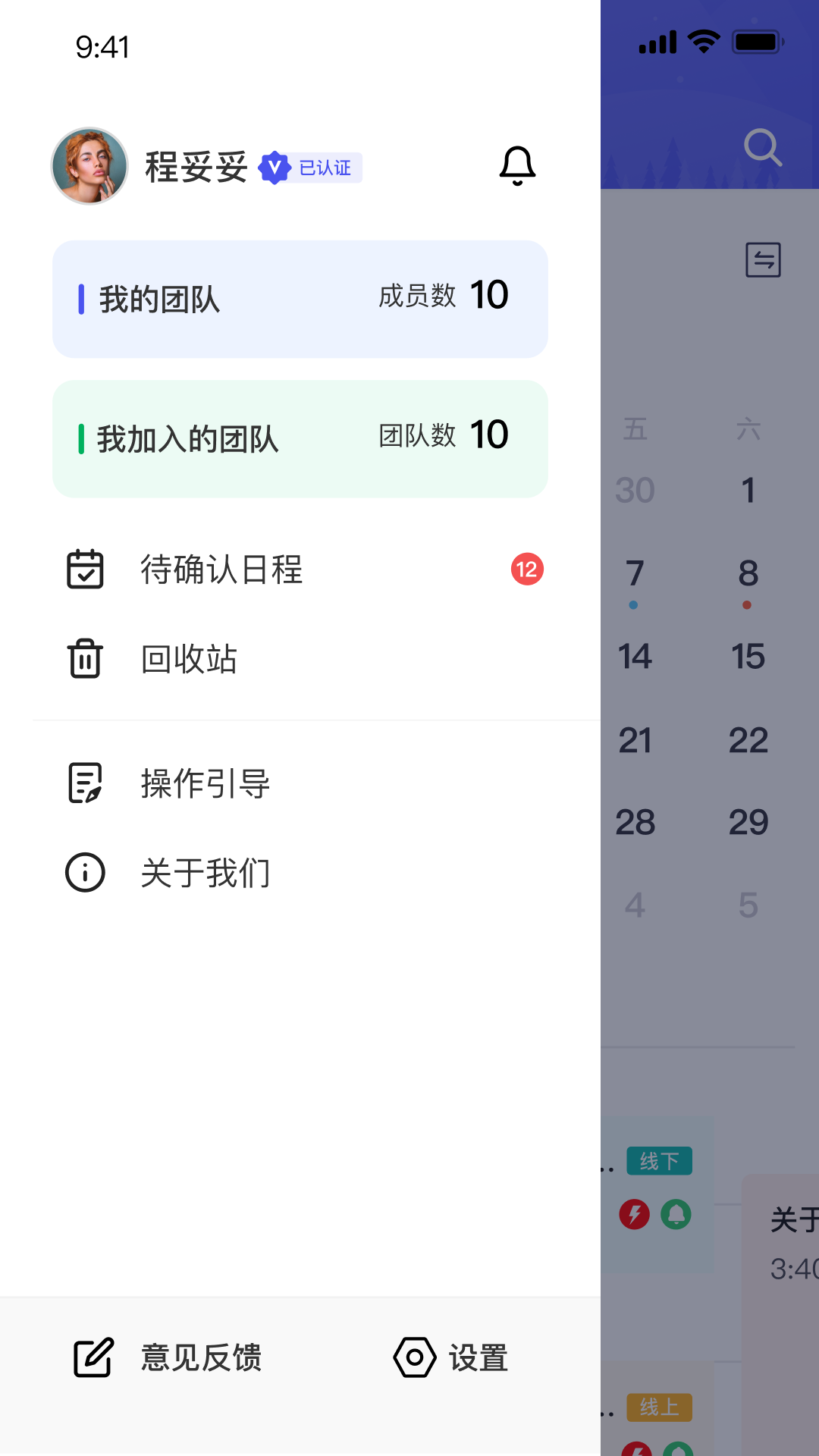This screenshot has width=819, height=1456.
Task: Open the 回收站 trash icon
Action: [85, 659]
